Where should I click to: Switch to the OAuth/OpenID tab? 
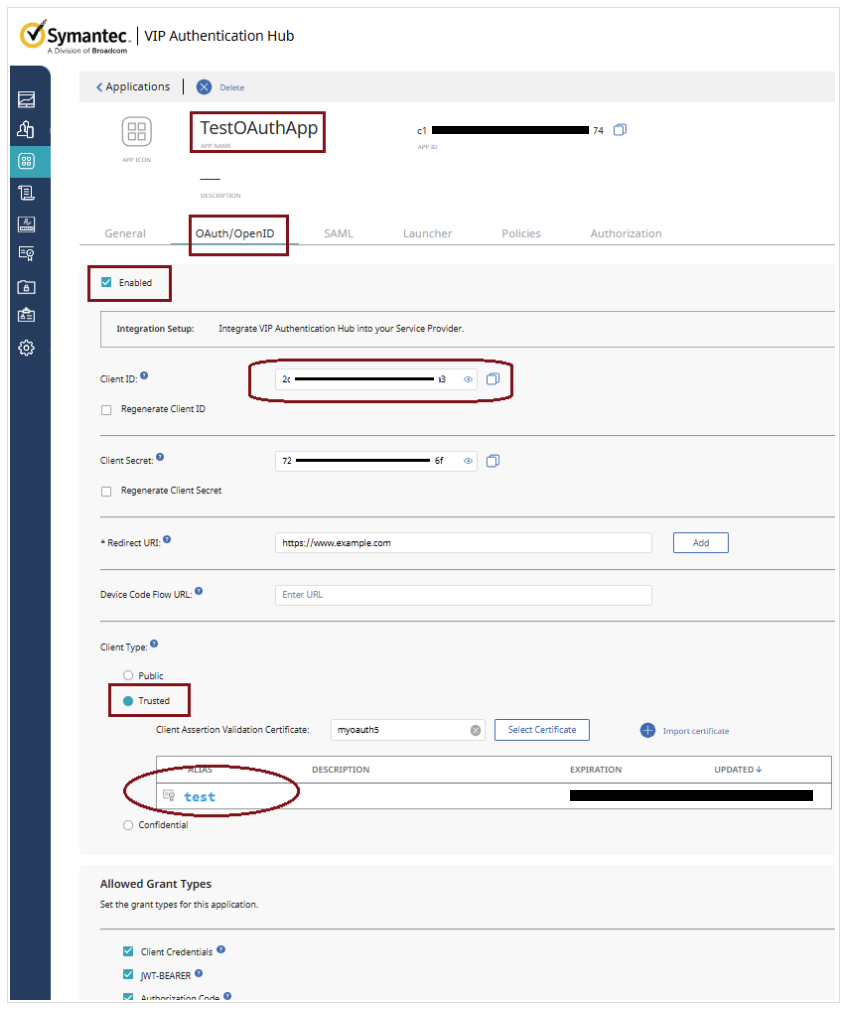pyautogui.click(x=235, y=233)
